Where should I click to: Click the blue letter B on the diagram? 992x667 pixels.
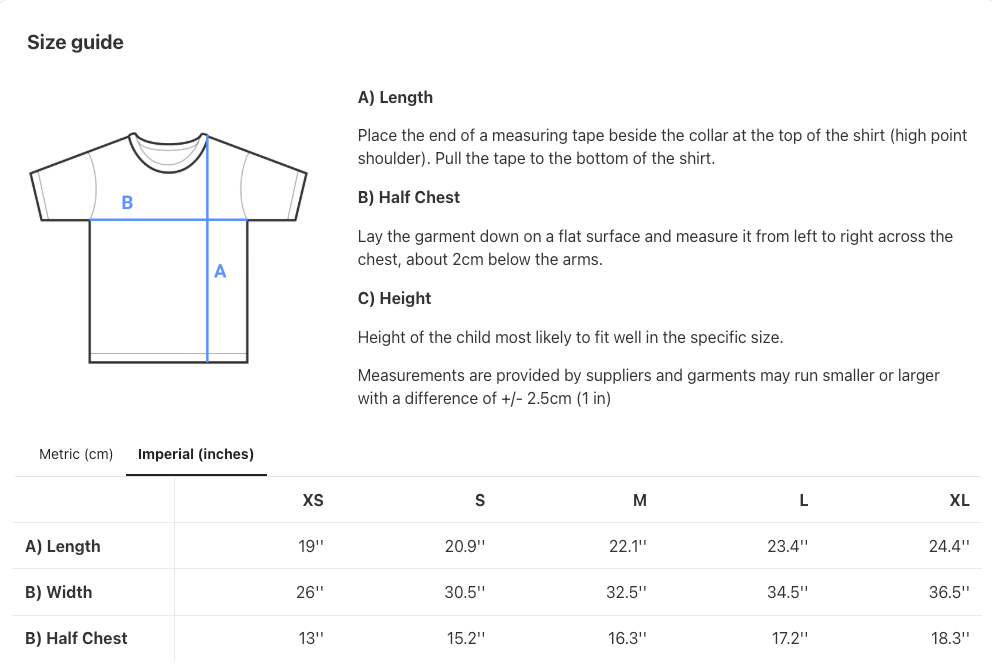coord(127,203)
